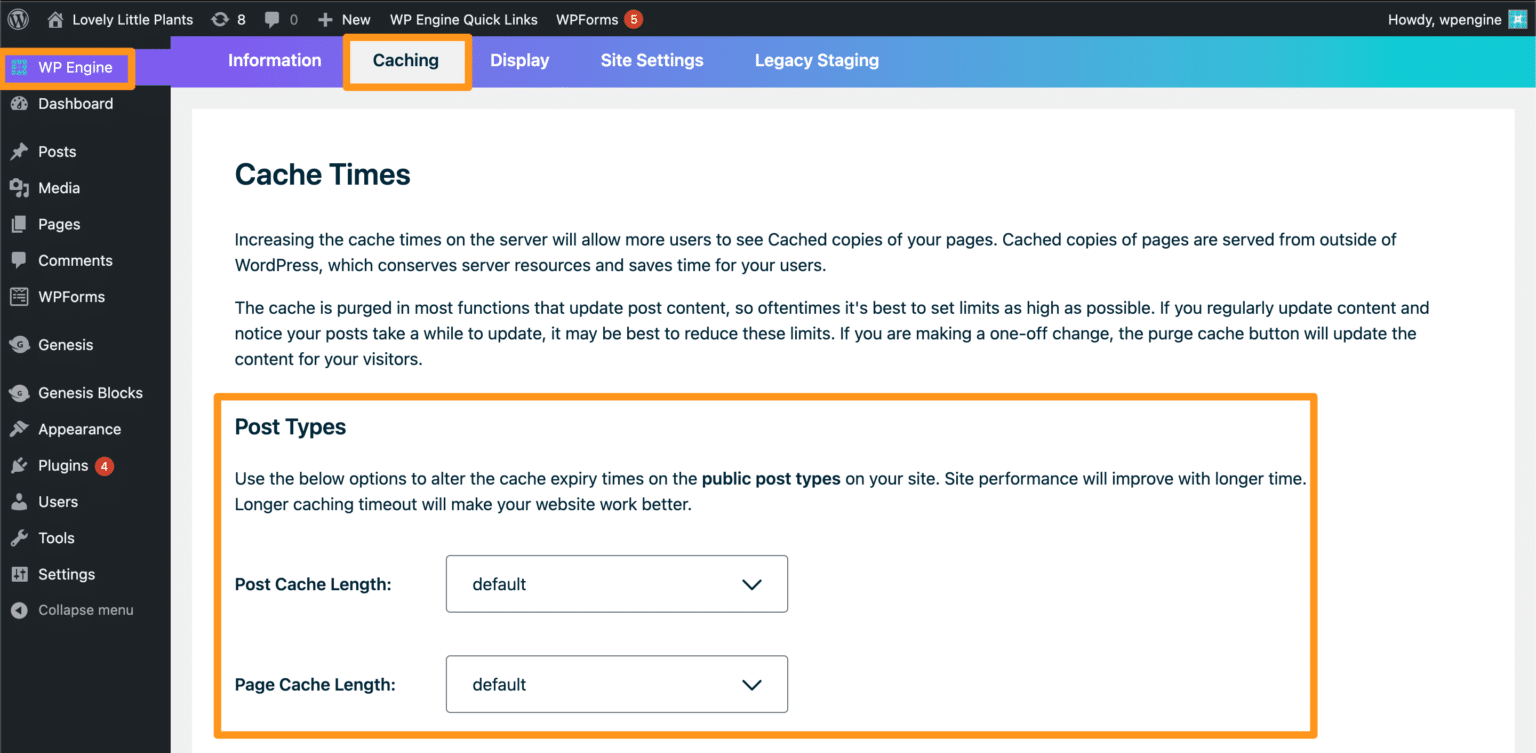Switch to the Legacy Staging tab
This screenshot has width=1536, height=753.
[x=816, y=60]
